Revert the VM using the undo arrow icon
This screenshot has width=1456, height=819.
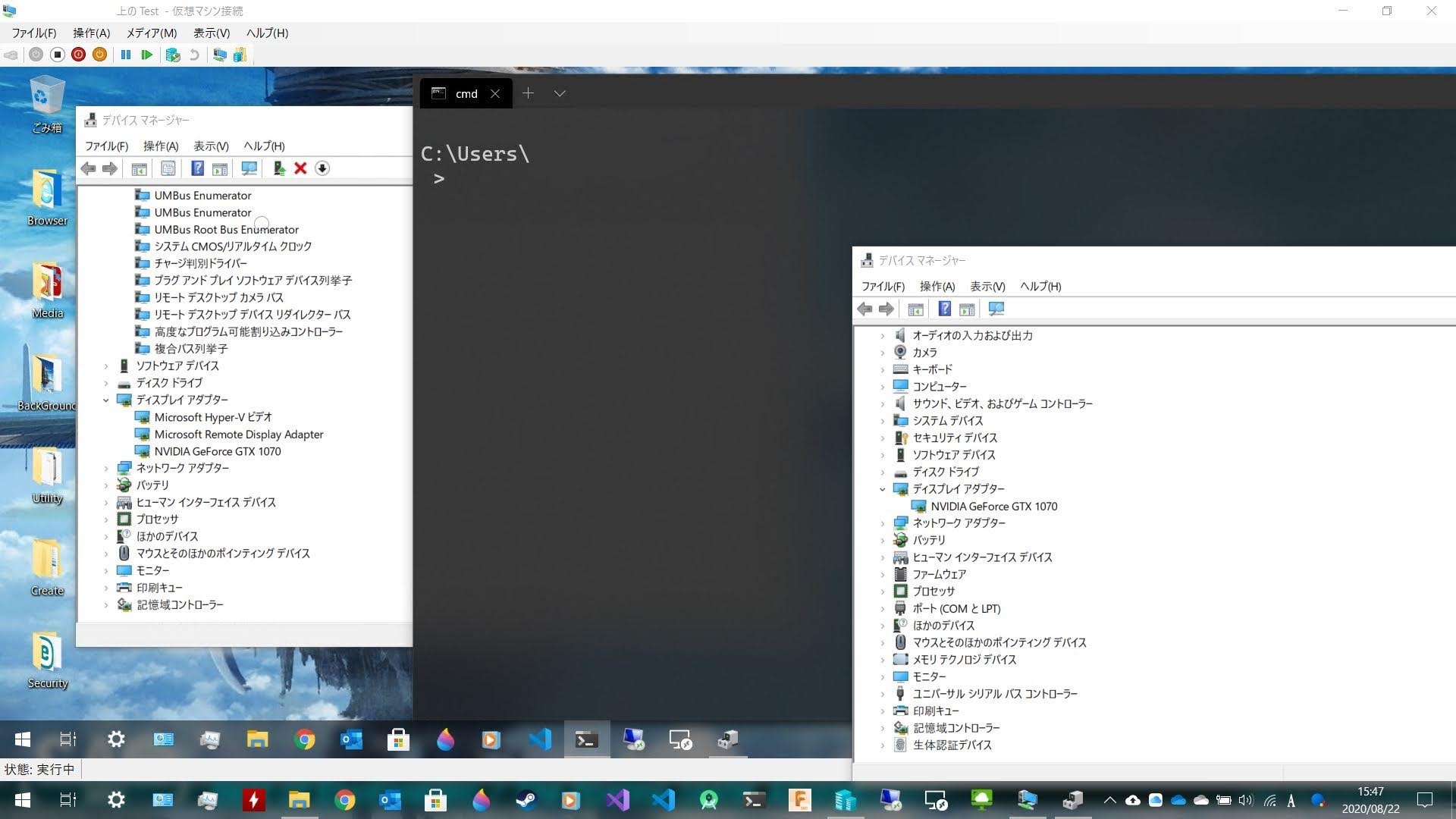196,55
